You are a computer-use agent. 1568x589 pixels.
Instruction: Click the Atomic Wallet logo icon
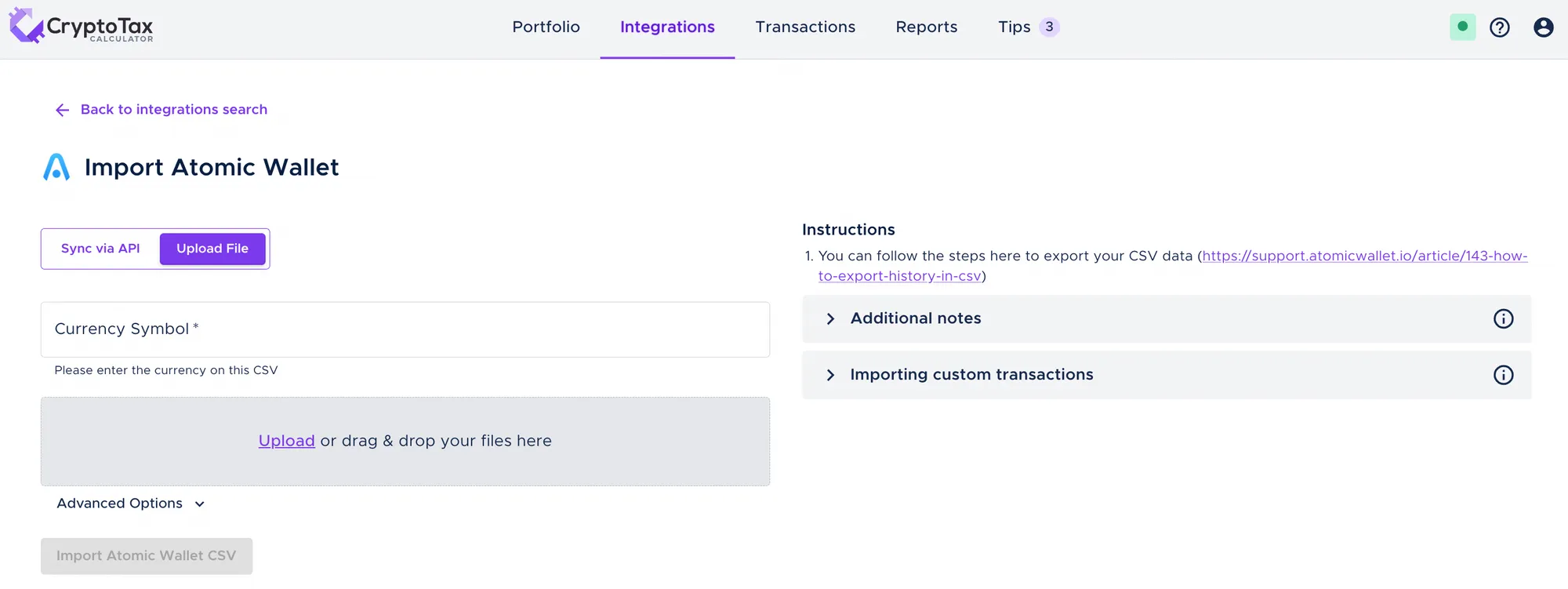tap(56, 167)
